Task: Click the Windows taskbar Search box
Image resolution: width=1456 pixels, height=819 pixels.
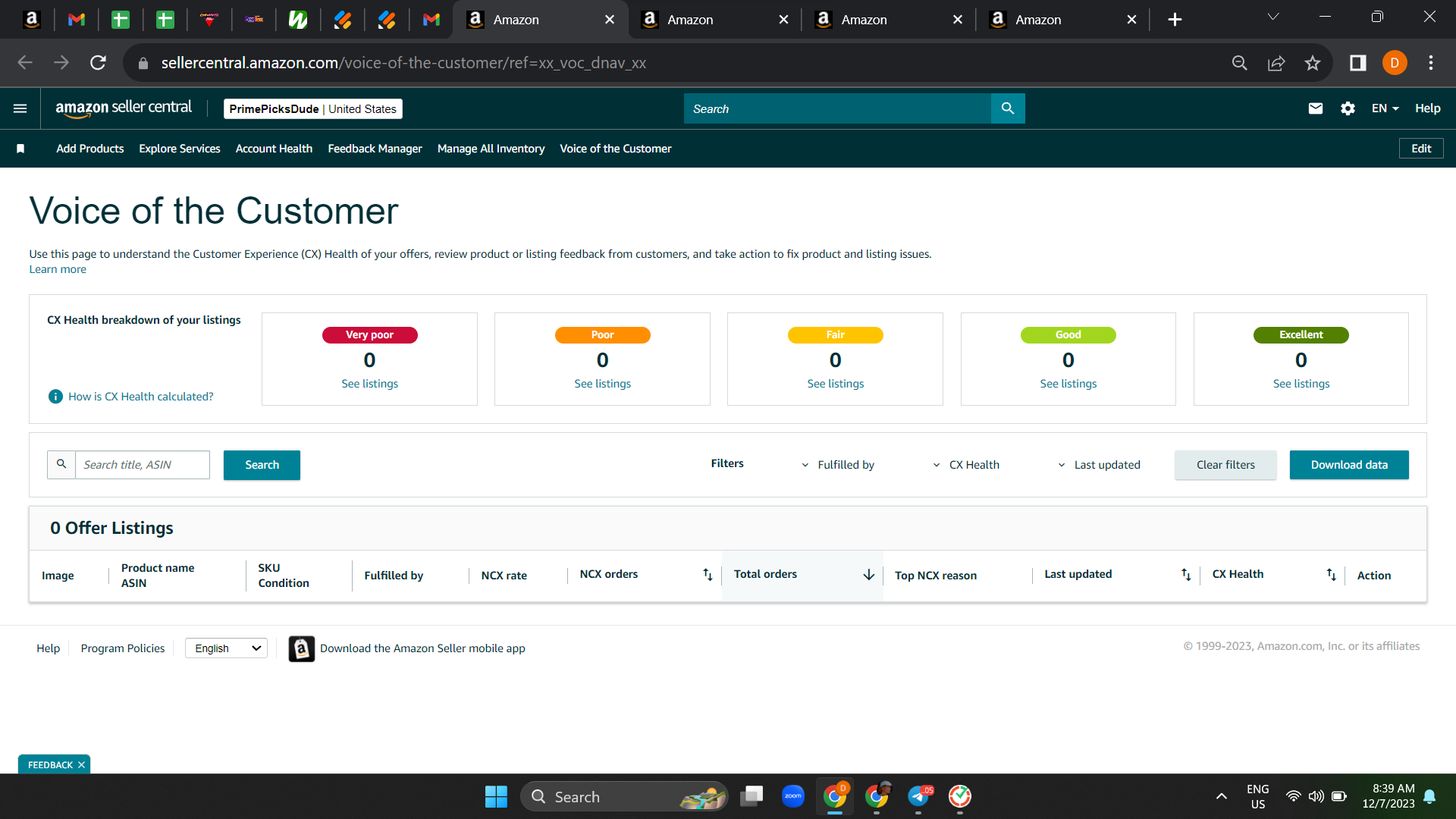Action: (624, 796)
